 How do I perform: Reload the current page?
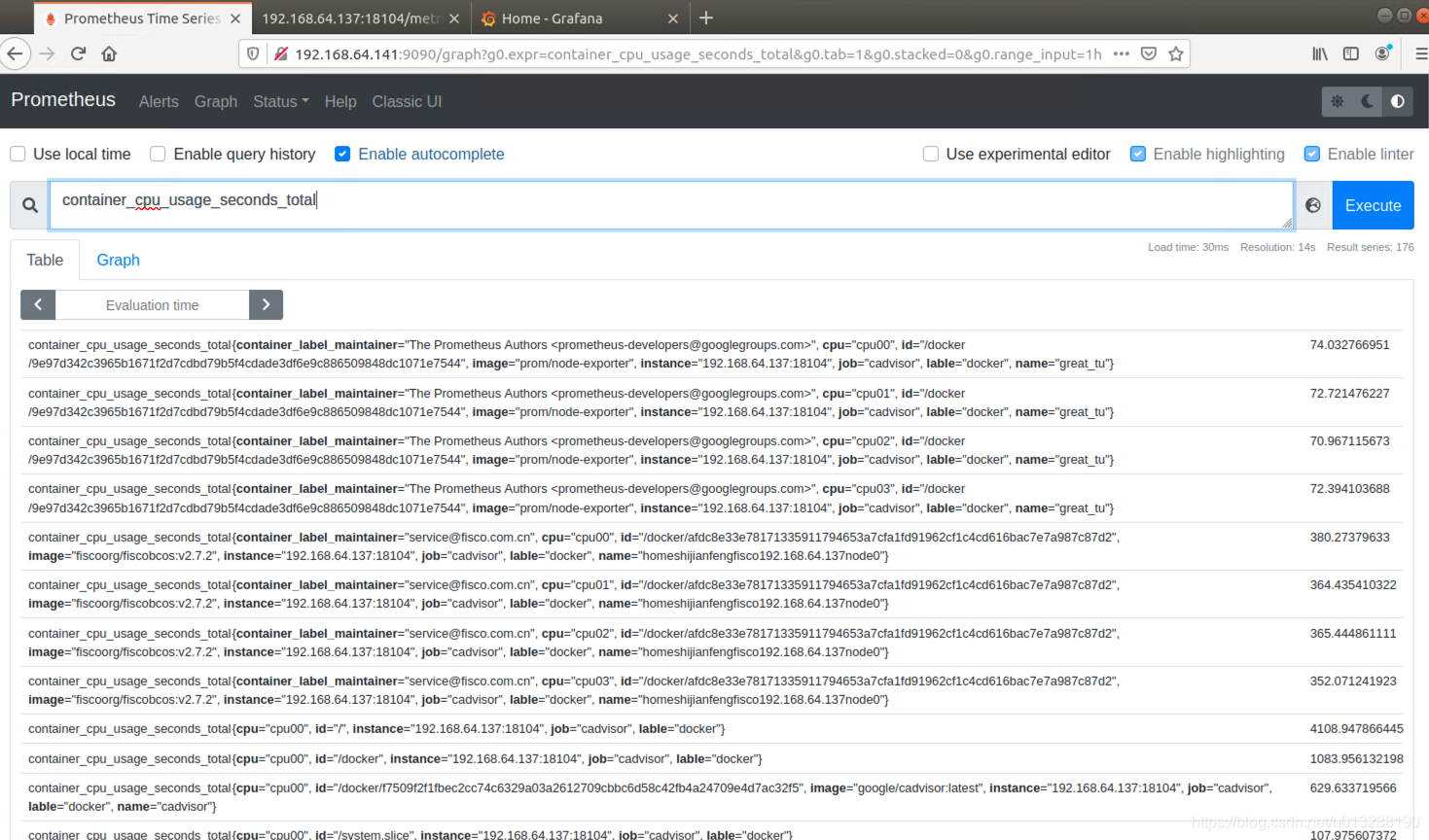pos(78,53)
